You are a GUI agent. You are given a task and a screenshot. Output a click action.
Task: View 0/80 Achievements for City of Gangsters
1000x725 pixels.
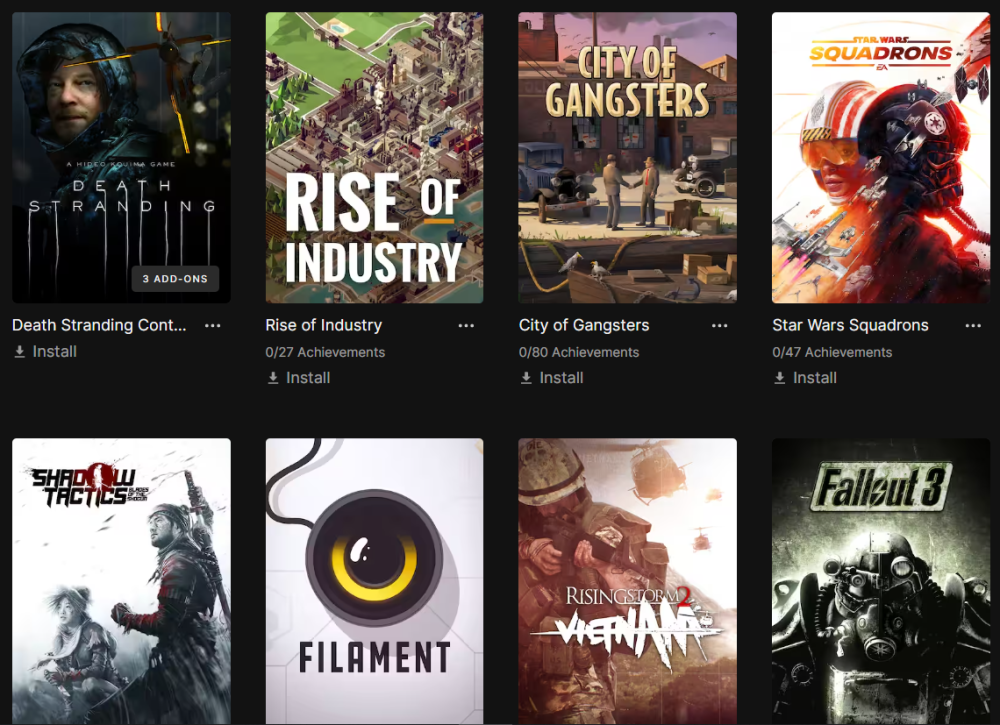[578, 352]
